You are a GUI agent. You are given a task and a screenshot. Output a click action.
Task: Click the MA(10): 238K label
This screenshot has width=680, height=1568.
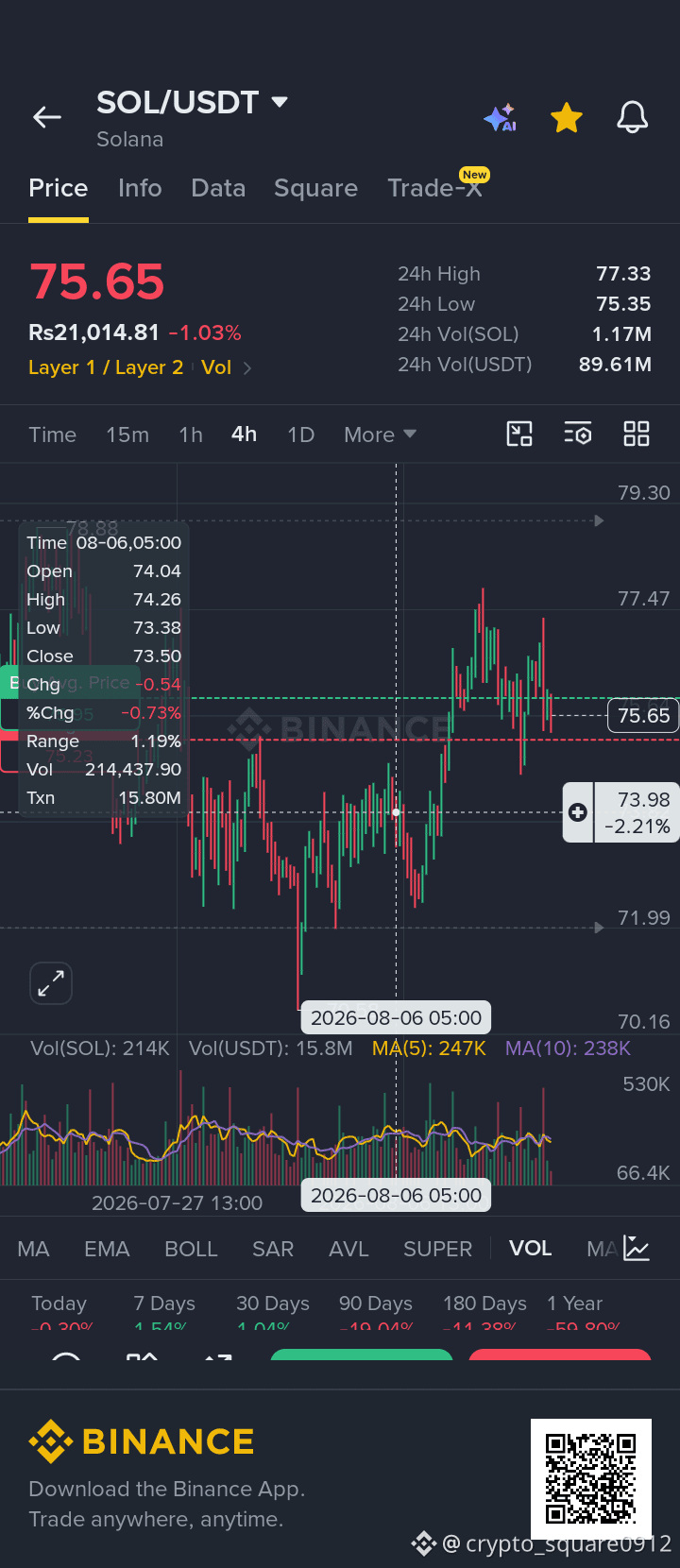tap(568, 1048)
